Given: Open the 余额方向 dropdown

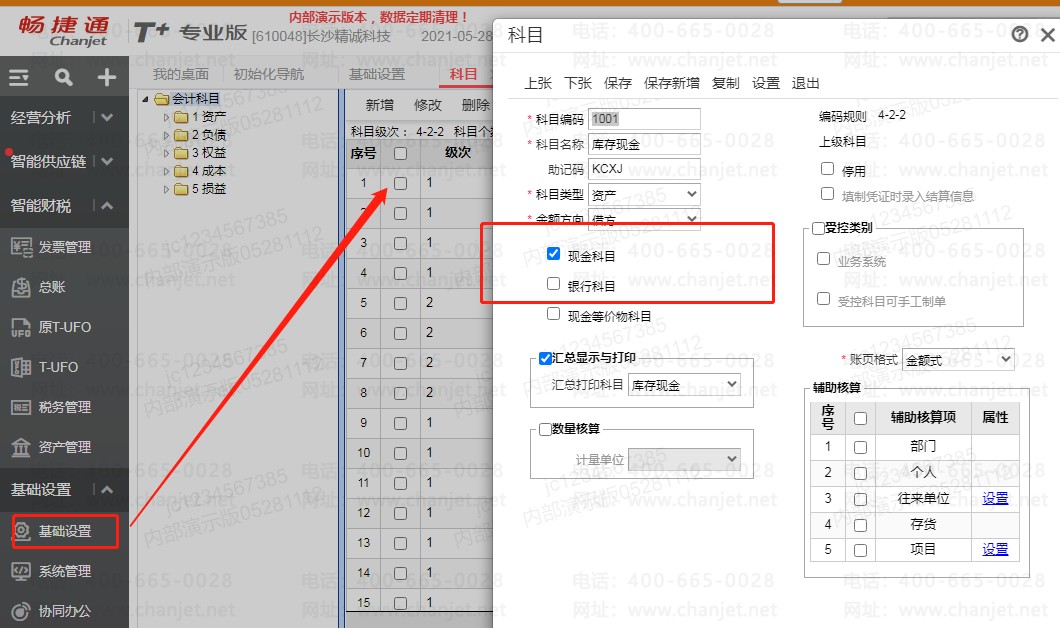Looking at the screenshot, I should (644, 219).
